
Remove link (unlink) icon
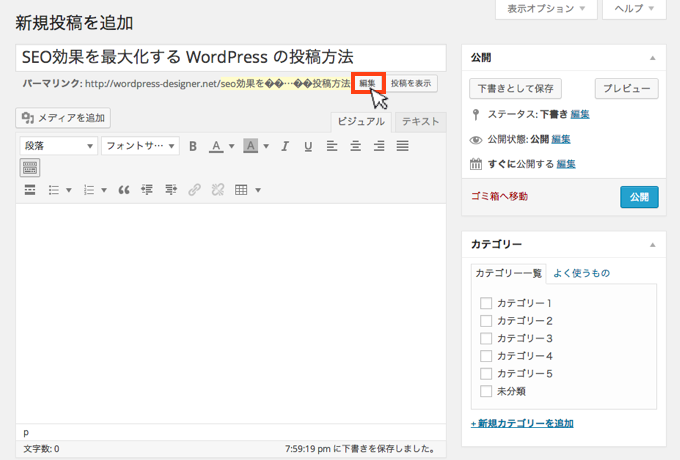pos(218,190)
